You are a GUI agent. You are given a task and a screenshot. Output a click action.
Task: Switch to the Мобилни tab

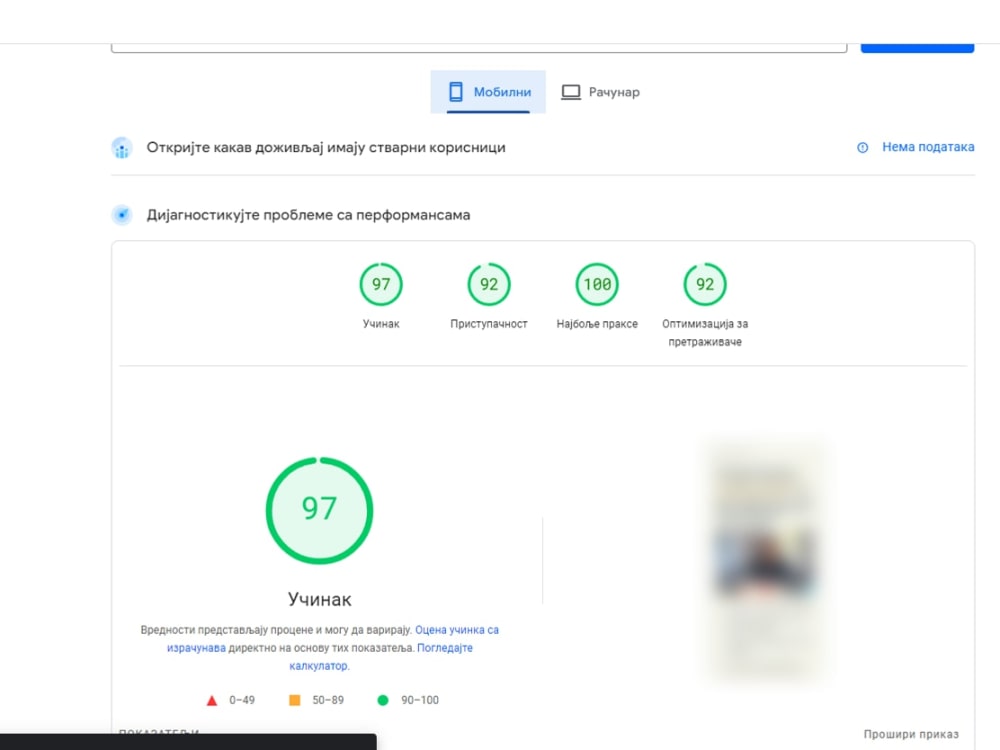[488, 92]
